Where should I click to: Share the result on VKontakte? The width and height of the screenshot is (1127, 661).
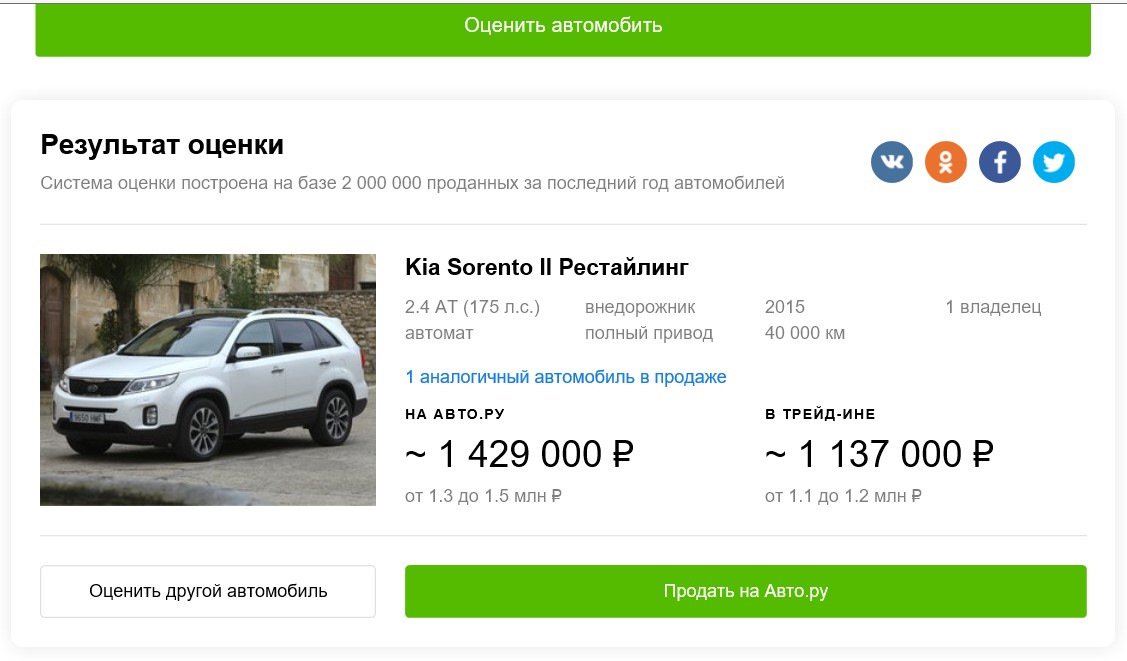pyautogui.click(x=891, y=162)
